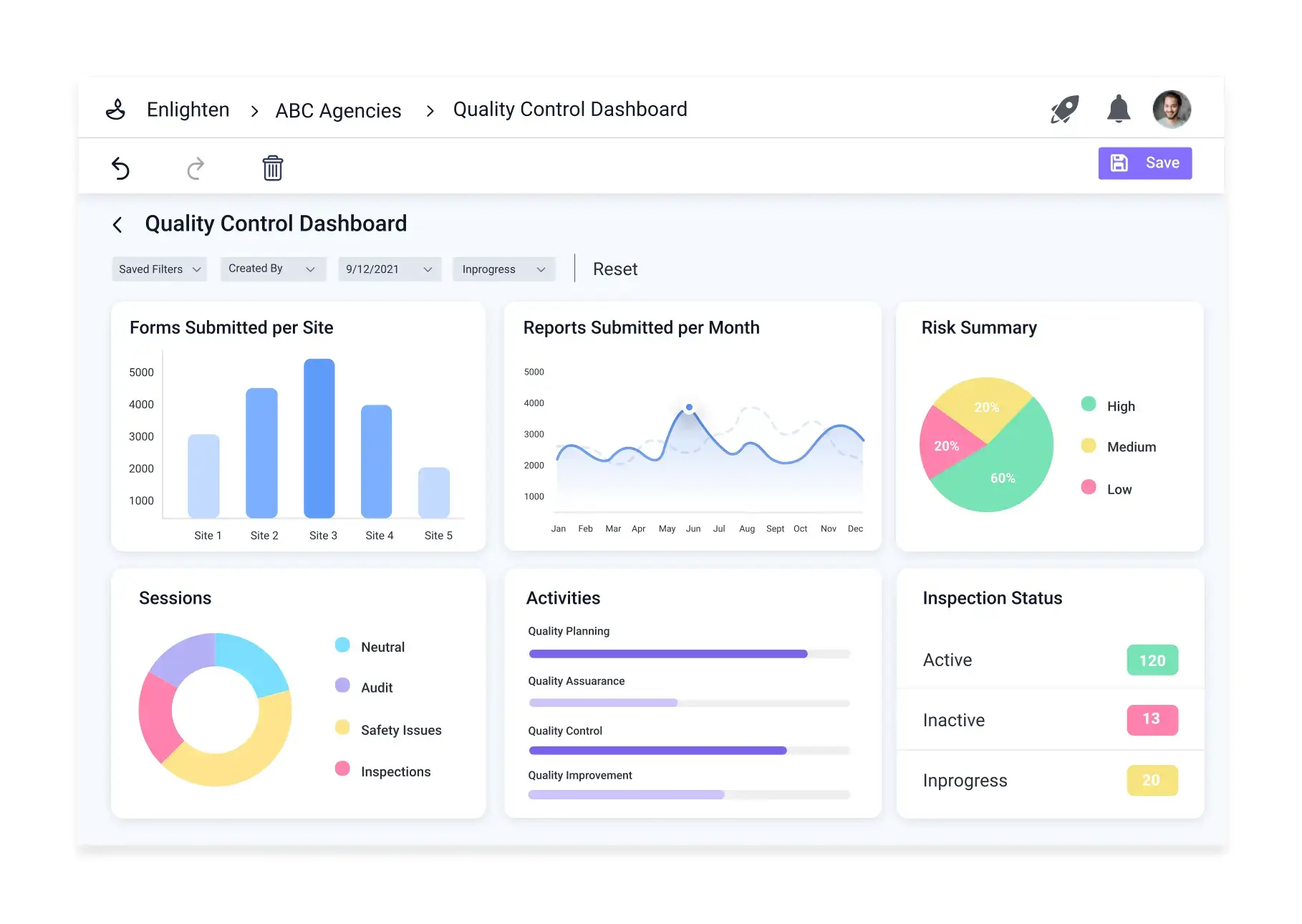Open the Saved Filters dropdown

[158, 269]
